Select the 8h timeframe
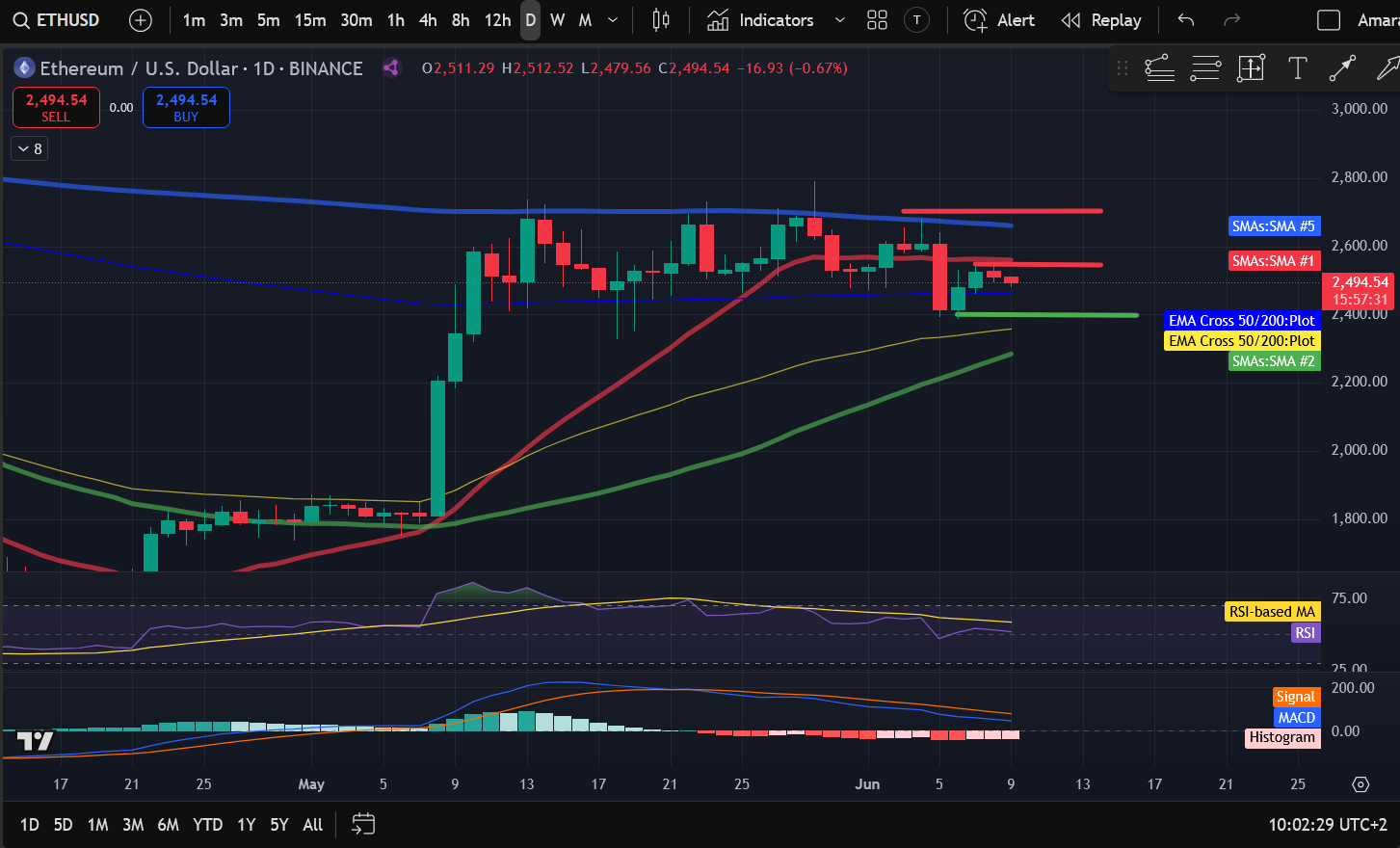 pyautogui.click(x=462, y=20)
